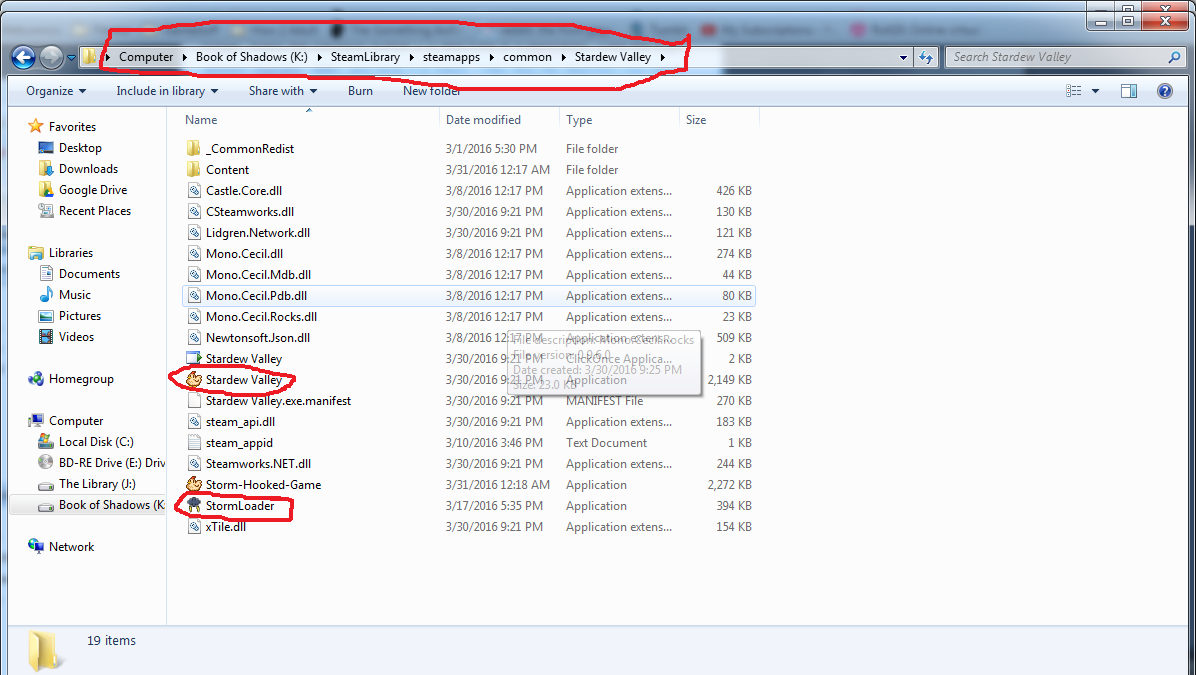Select the Stardew Valley chicken application icon
Viewport: 1196px width, 675px height.
coord(195,380)
